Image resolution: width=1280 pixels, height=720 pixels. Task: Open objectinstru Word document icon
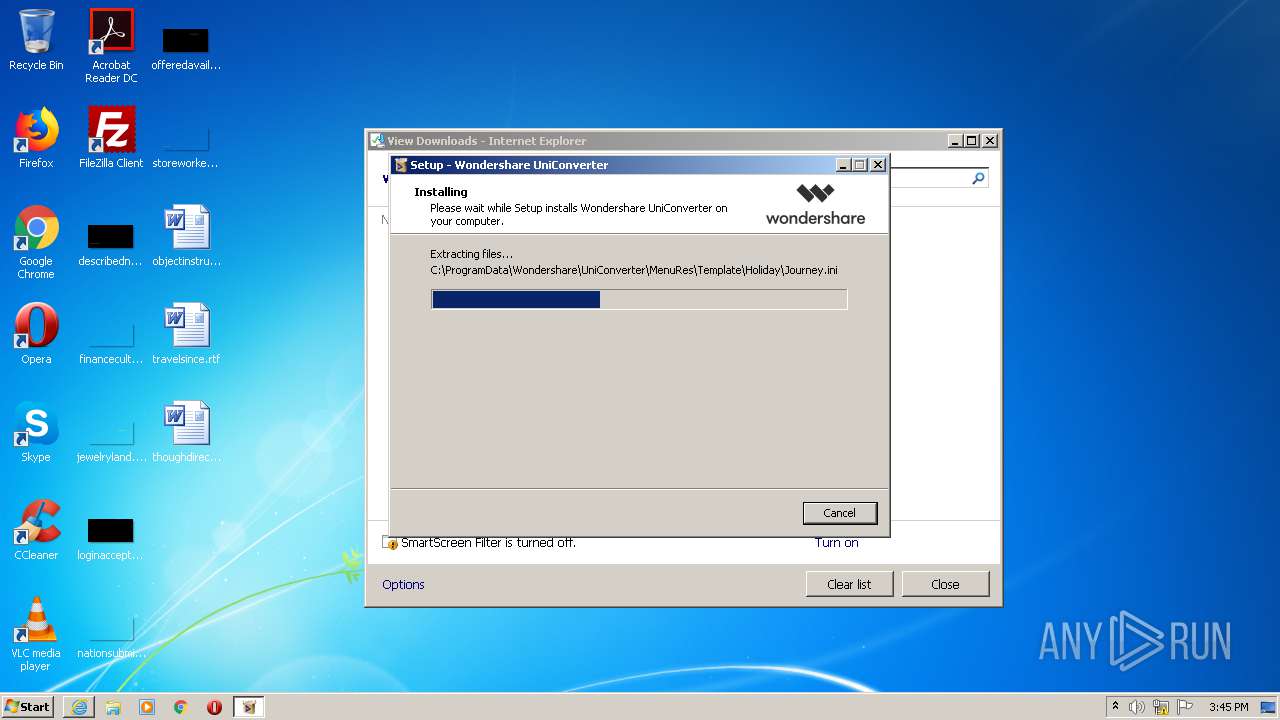pyautogui.click(x=186, y=236)
